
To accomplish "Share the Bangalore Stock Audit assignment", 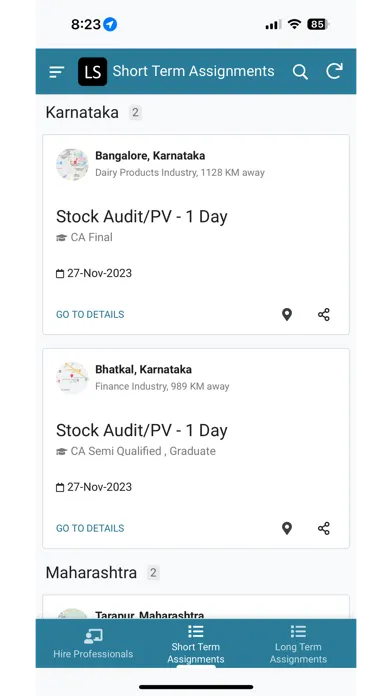I will click(x=324, y=315).
